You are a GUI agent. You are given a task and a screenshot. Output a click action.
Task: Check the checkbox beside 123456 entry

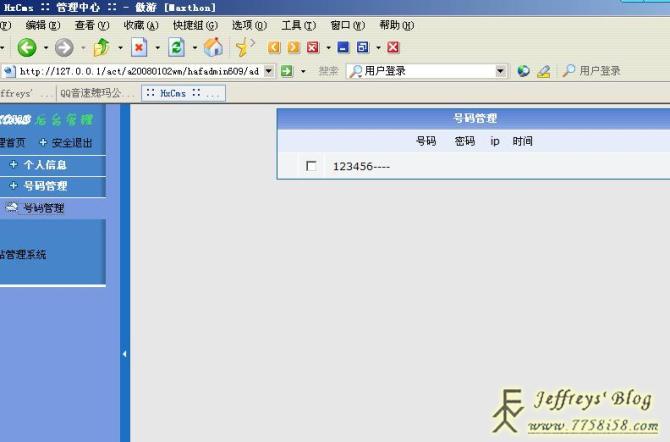311,166
